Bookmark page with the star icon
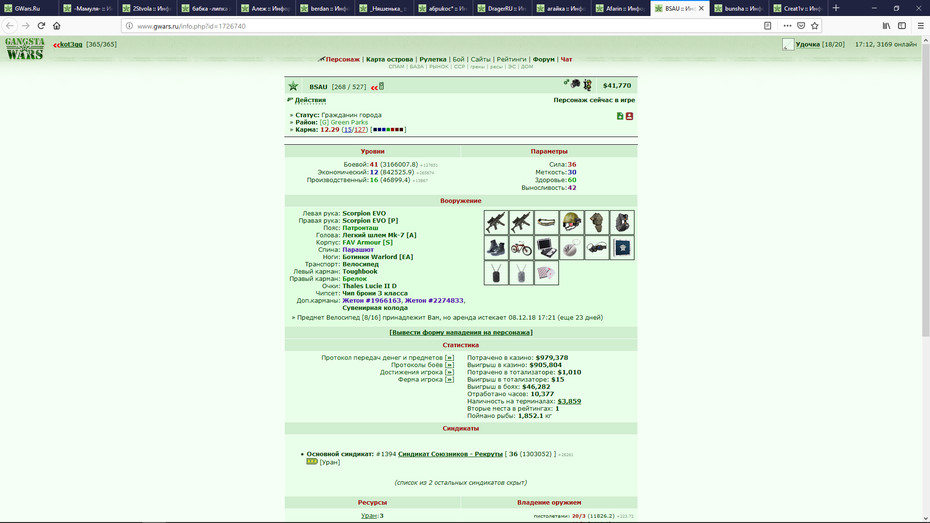Viewport: 930px width, 523px height. point(814,25)
